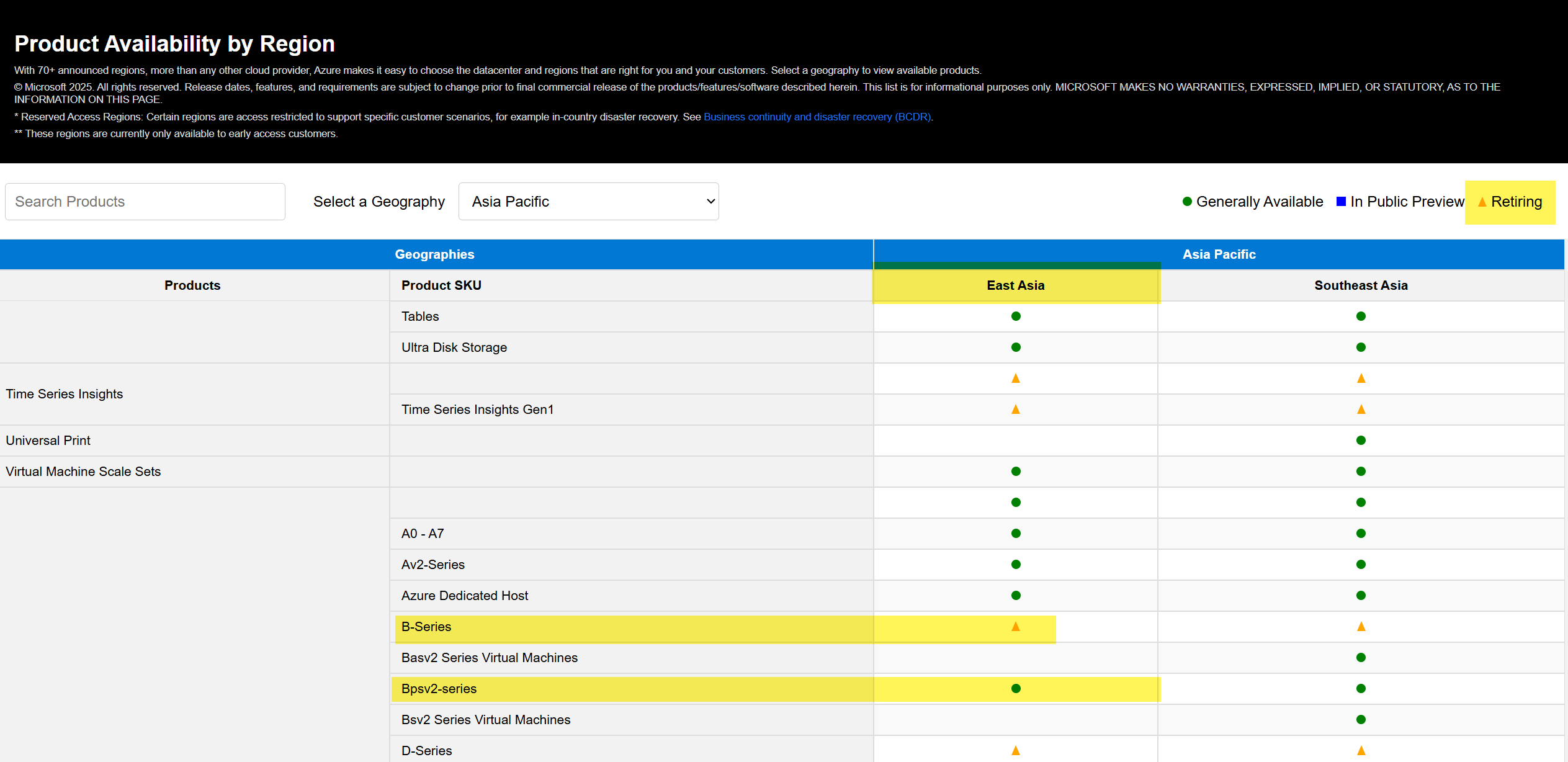Image resolution: width=1568 pixels, height=762 pixels.
Task: Click Bsv2 Series Southeast Asia green dot
Action: (1361, 720)
